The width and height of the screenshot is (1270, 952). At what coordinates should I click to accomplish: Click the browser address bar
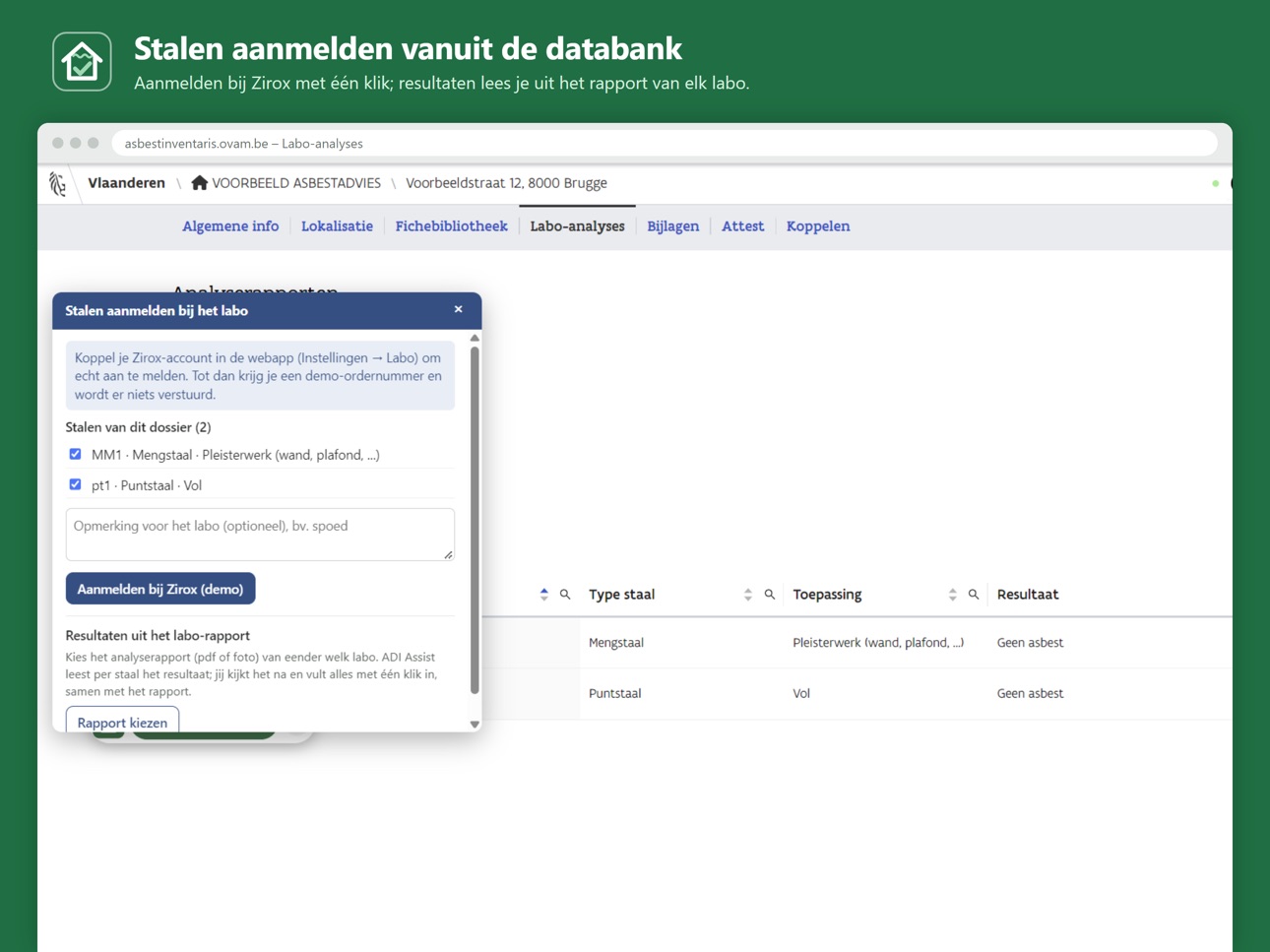coord(665,144)
